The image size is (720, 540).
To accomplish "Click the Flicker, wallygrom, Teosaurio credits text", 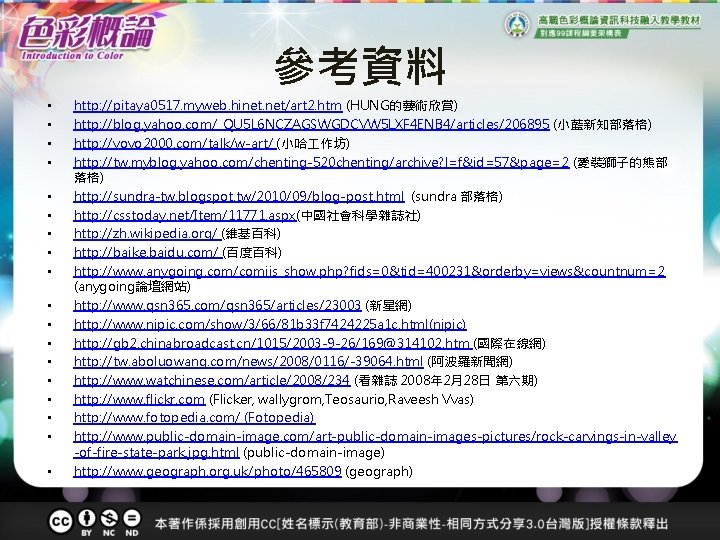I will click(341, 399).
